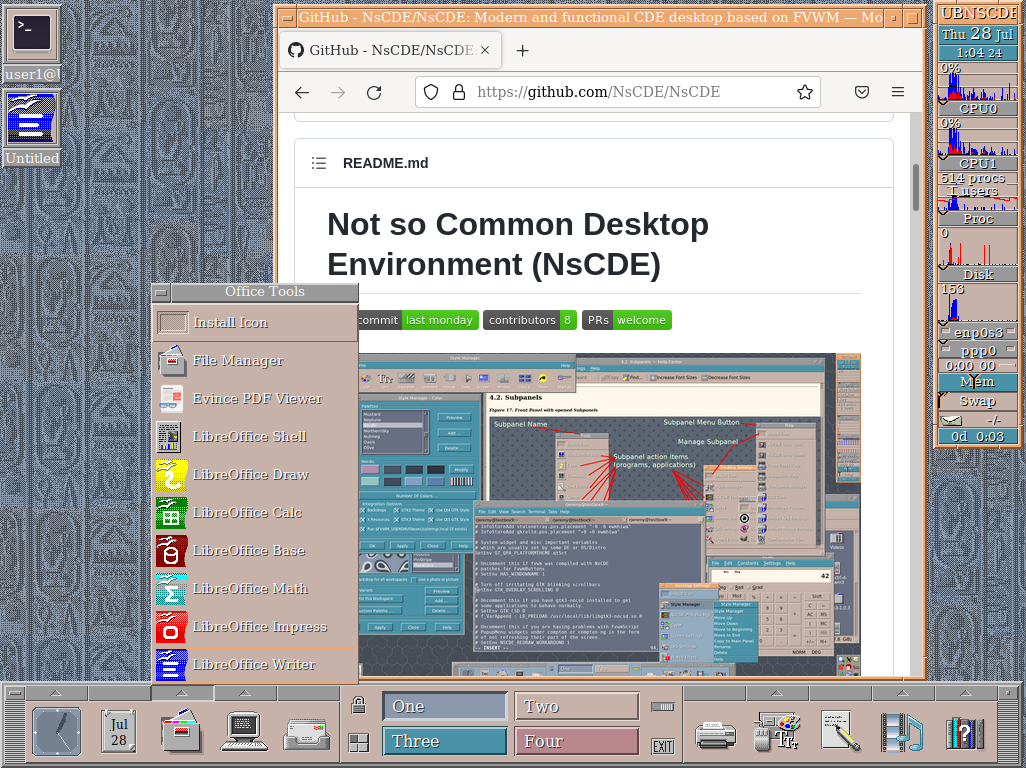Expand the subpanel above the clock
This screenshot has height=768, width=1026.
pyautogui.click(x=55, y=693)
